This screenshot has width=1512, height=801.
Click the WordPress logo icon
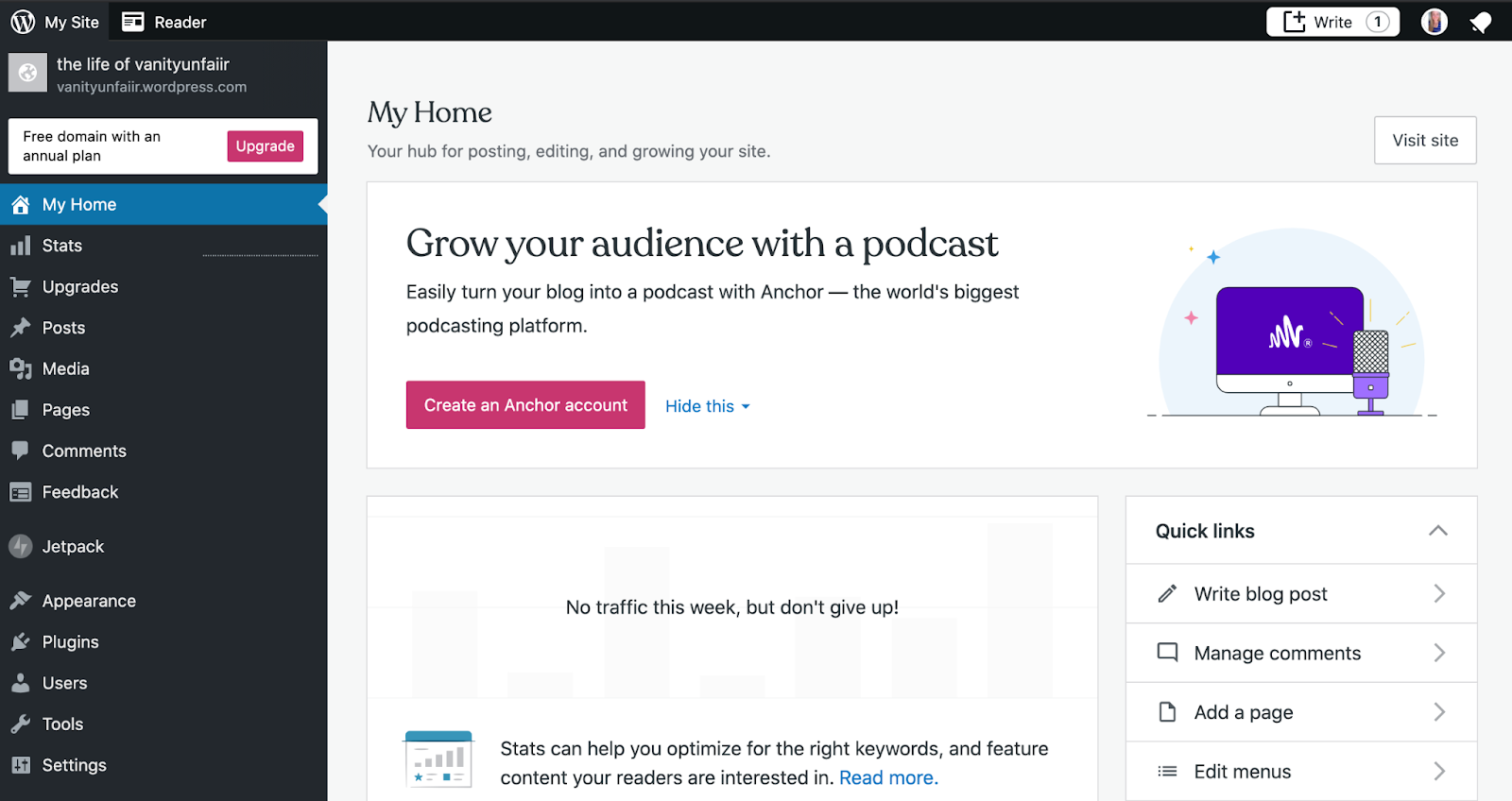click(23, 22)
